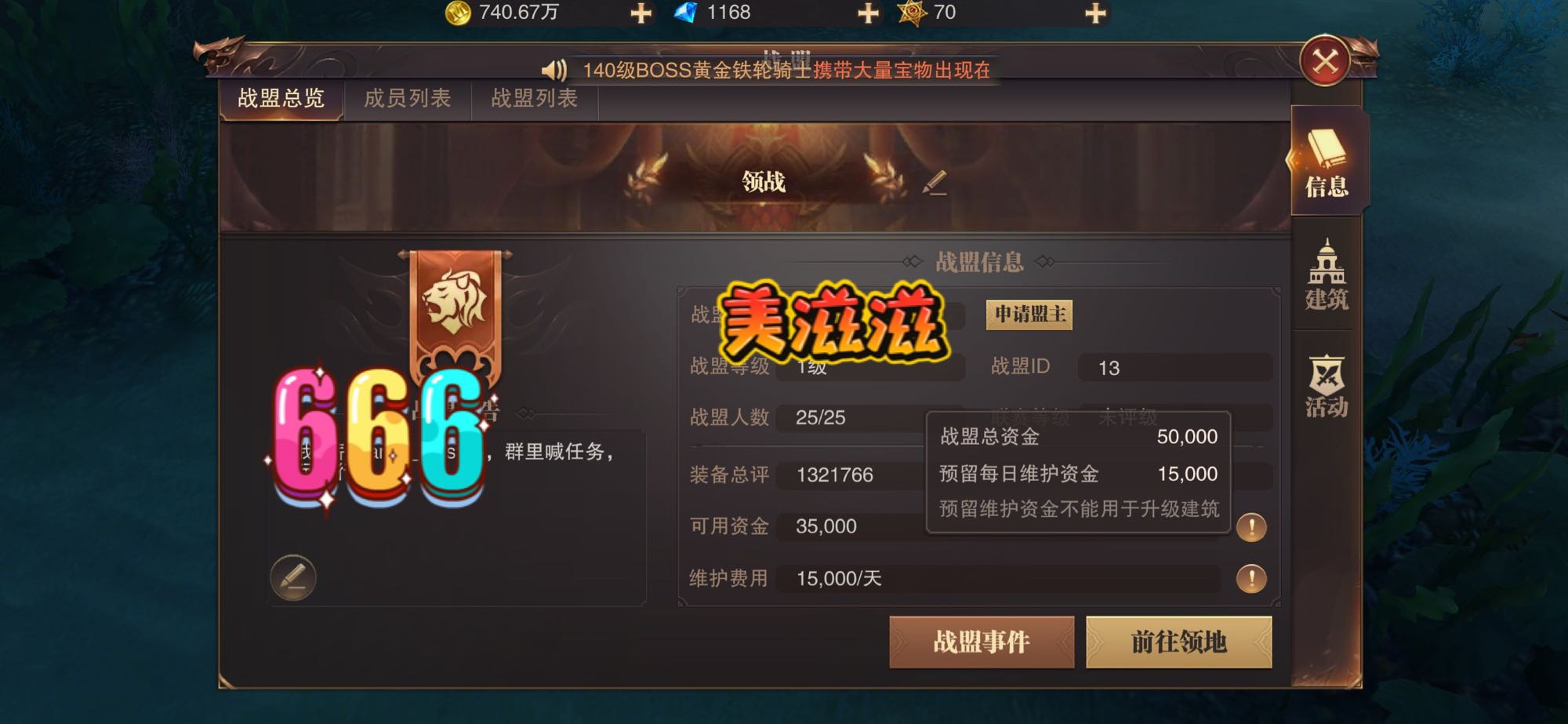Switch to the 战盟总览 tab

(x=281, y=99)
